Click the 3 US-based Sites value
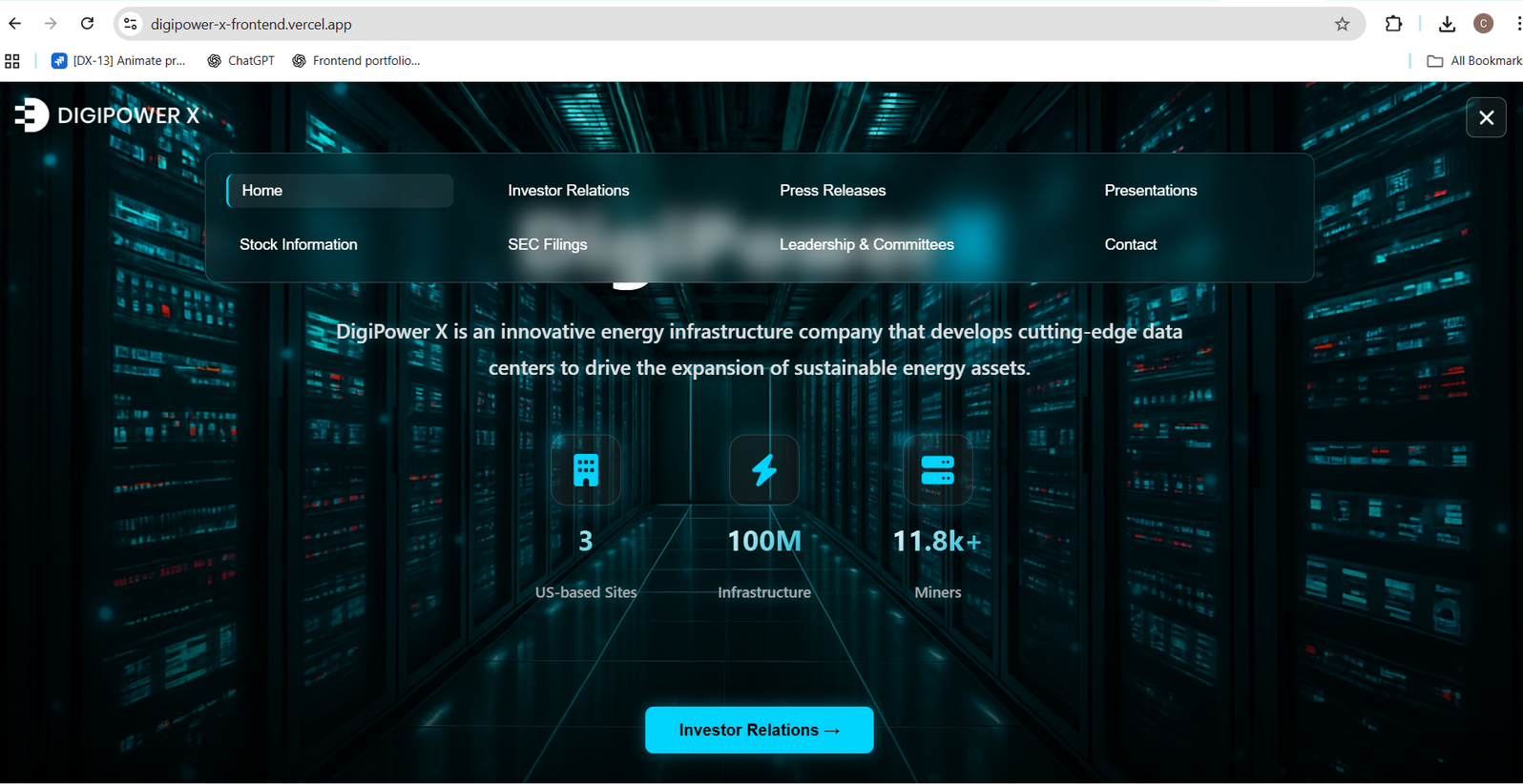1523x784 pixels. click(x=586, y=542)
